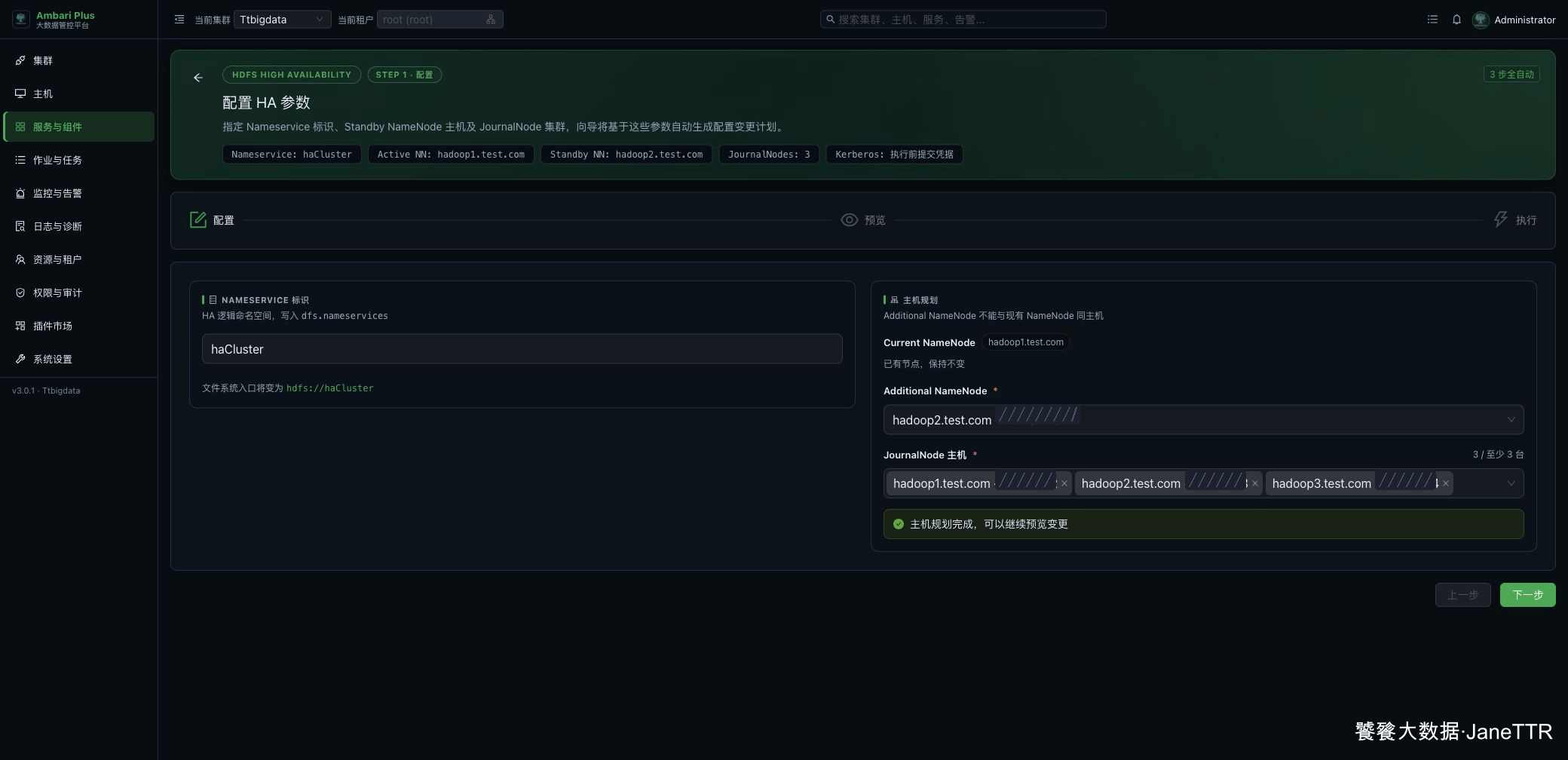Click the haCluster nameservice input field

(x=522, y=349)
